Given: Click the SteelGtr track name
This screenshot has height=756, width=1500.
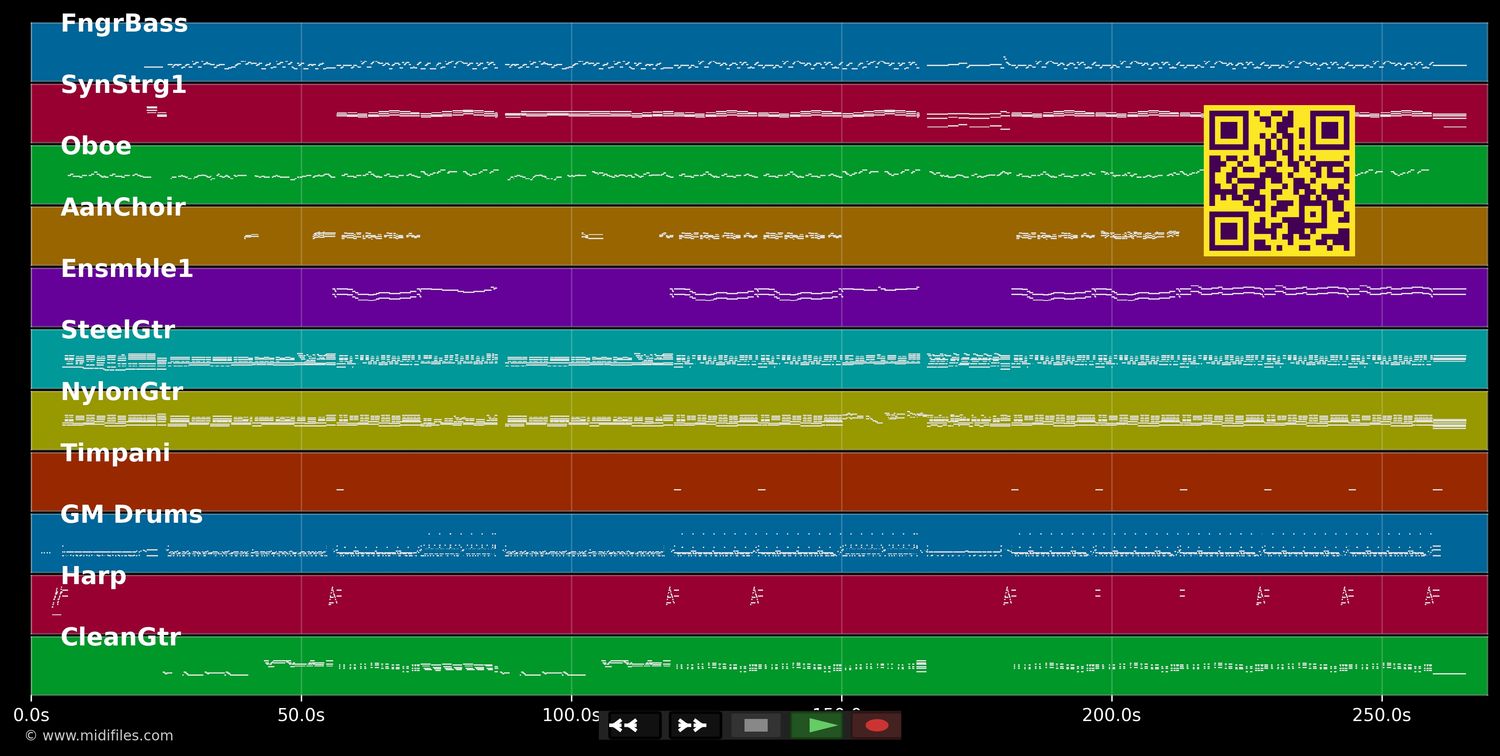Looking at the screenshot, I should (117, 330).
